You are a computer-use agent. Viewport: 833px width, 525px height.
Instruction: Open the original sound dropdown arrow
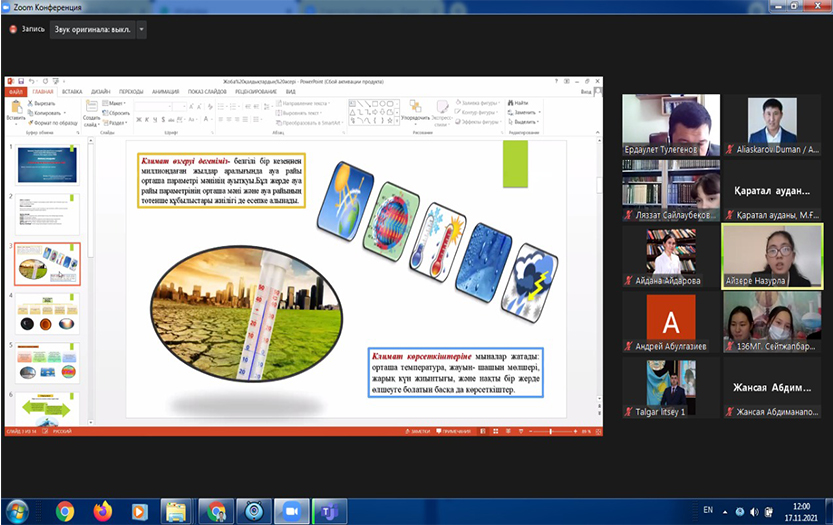pos(141,30)
